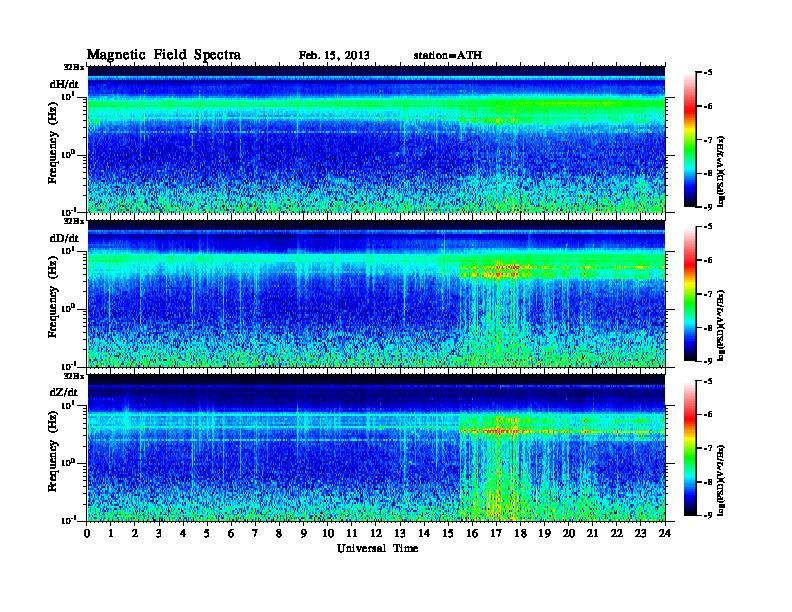Image resolution: width=792 pixels, height=612 pixels.
Task: Click the dZ/dt spectrogram plot area
Action: 376,447
